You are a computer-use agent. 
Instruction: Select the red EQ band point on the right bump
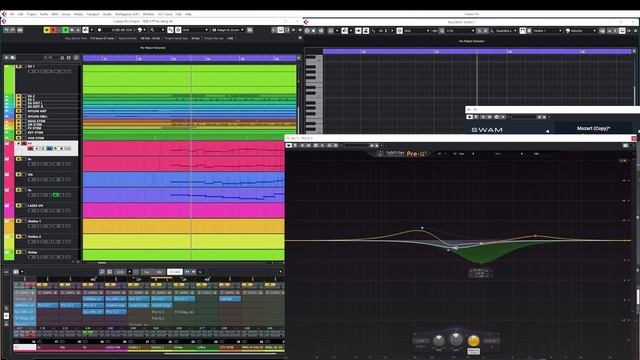pyautogui.click(x=536, y=236)
